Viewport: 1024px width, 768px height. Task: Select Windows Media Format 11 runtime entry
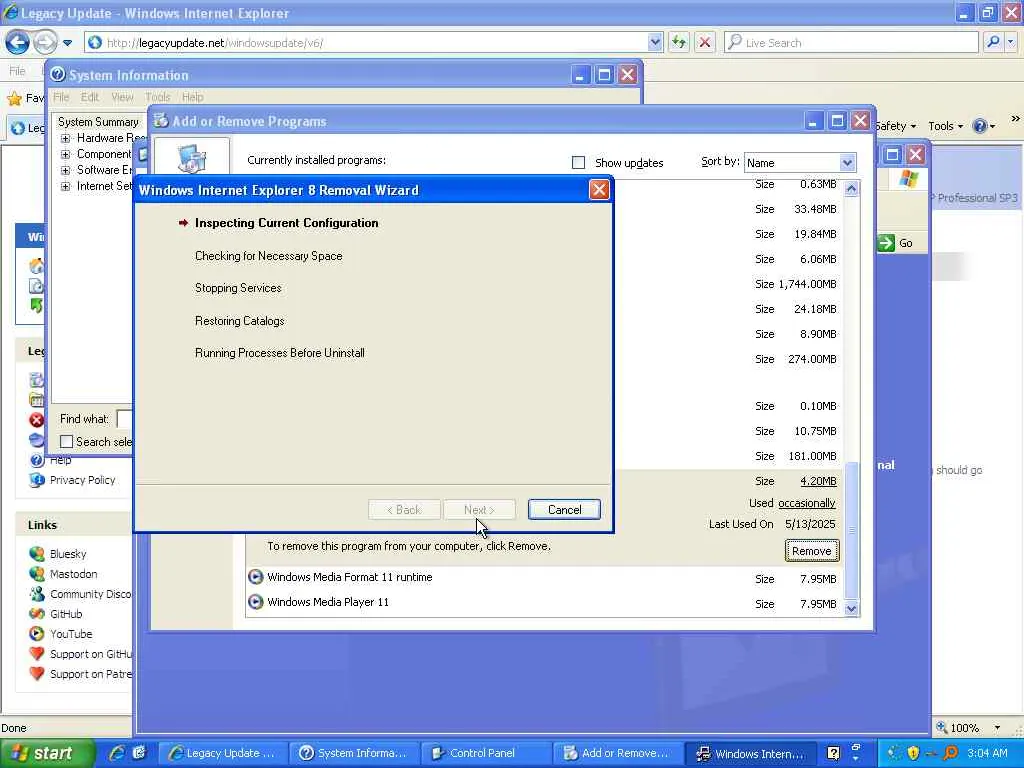coord(349,577)
